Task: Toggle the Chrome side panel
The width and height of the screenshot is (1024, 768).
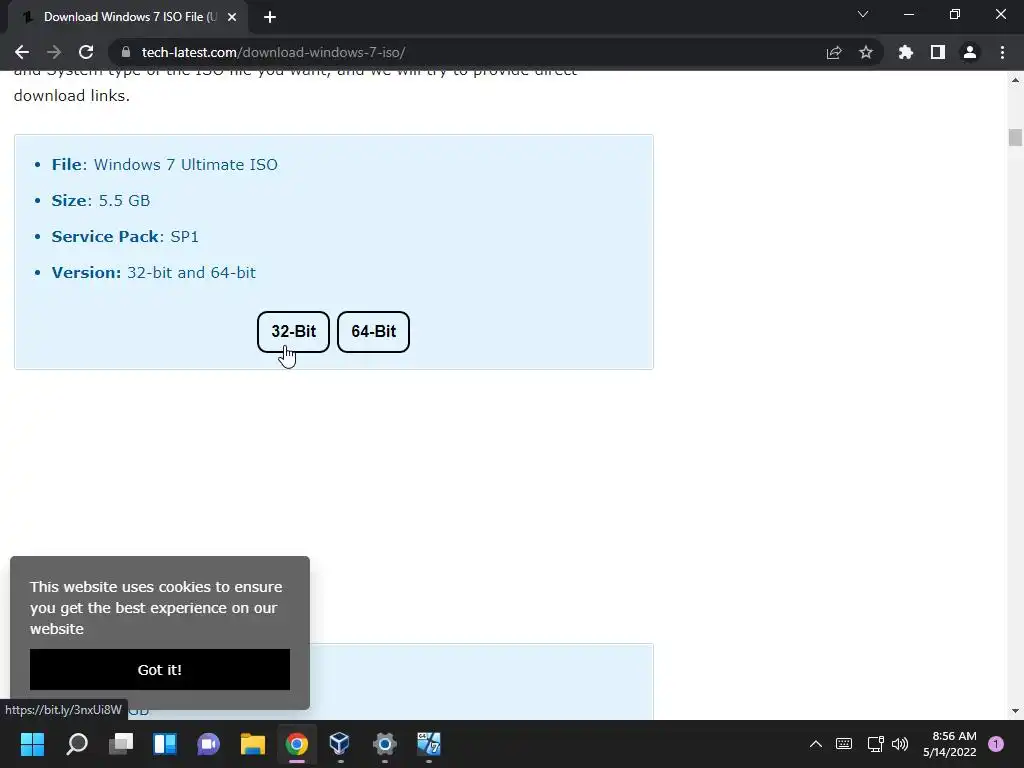Action: point(938,52)
